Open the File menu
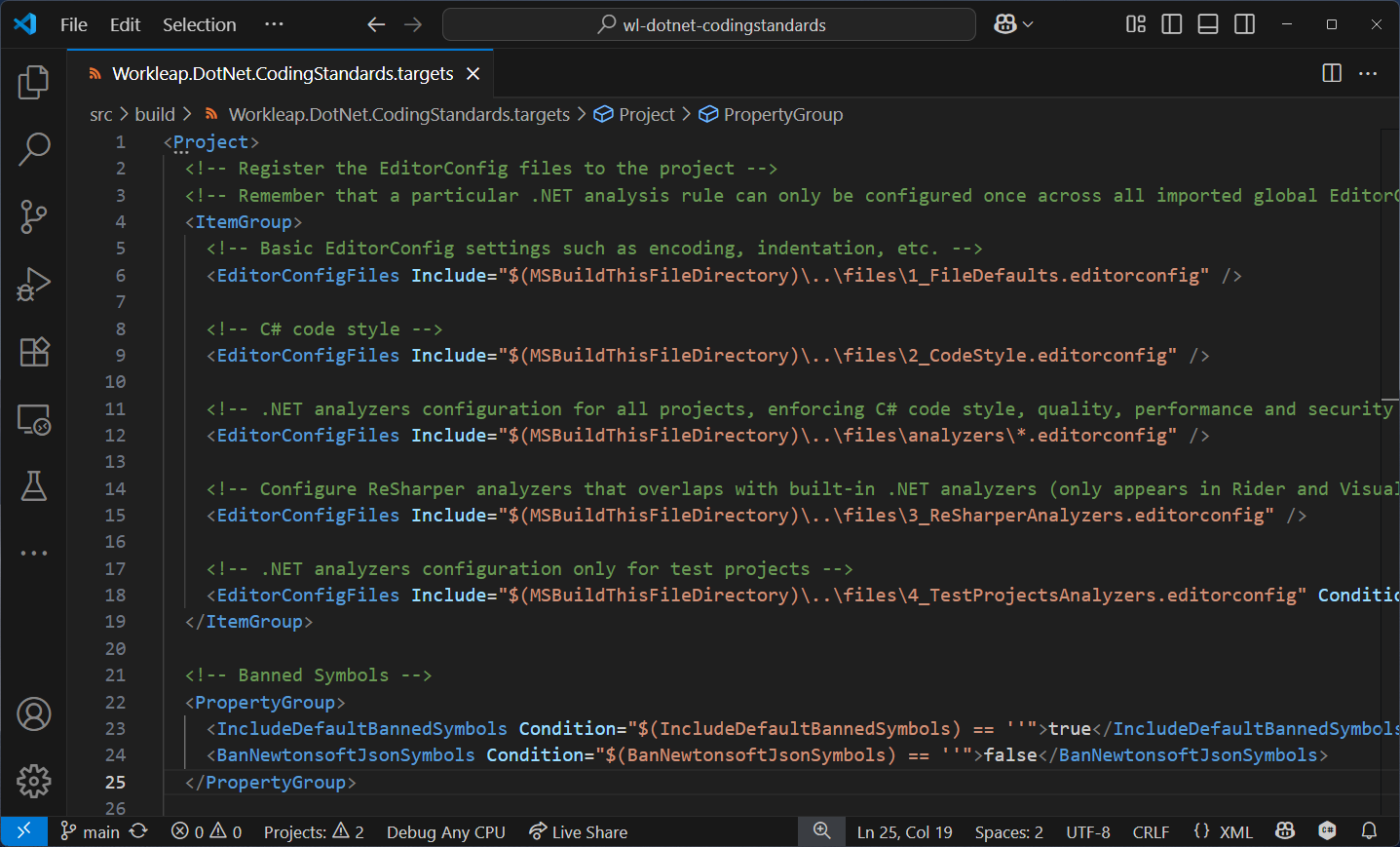1400x847 pixels. tap(73, 24)
